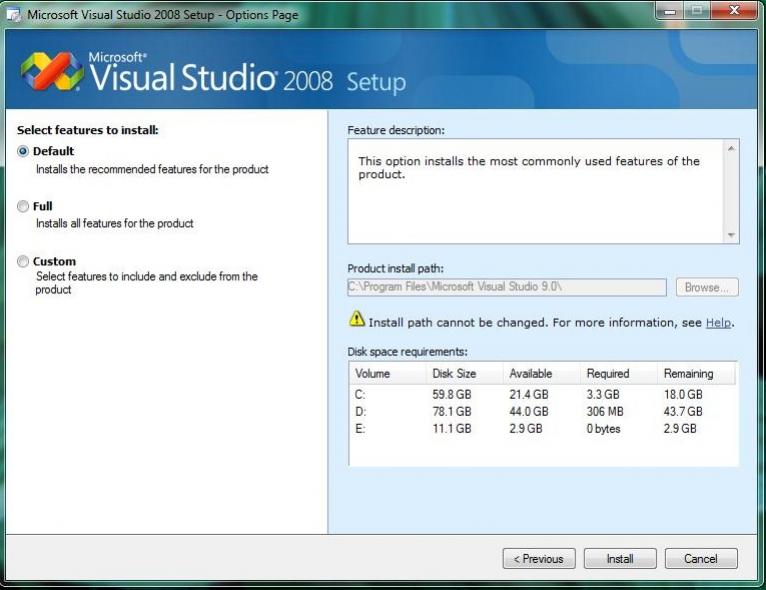Click the feature description text

tap(529, 168)
